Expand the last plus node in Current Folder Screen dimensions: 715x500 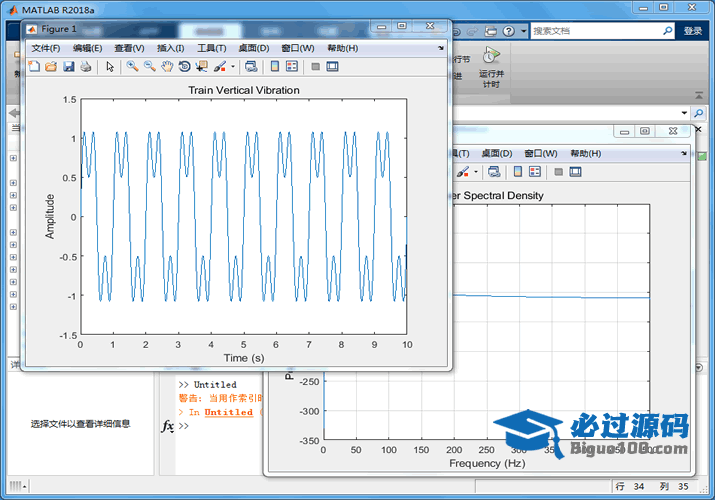click(13, 307)
